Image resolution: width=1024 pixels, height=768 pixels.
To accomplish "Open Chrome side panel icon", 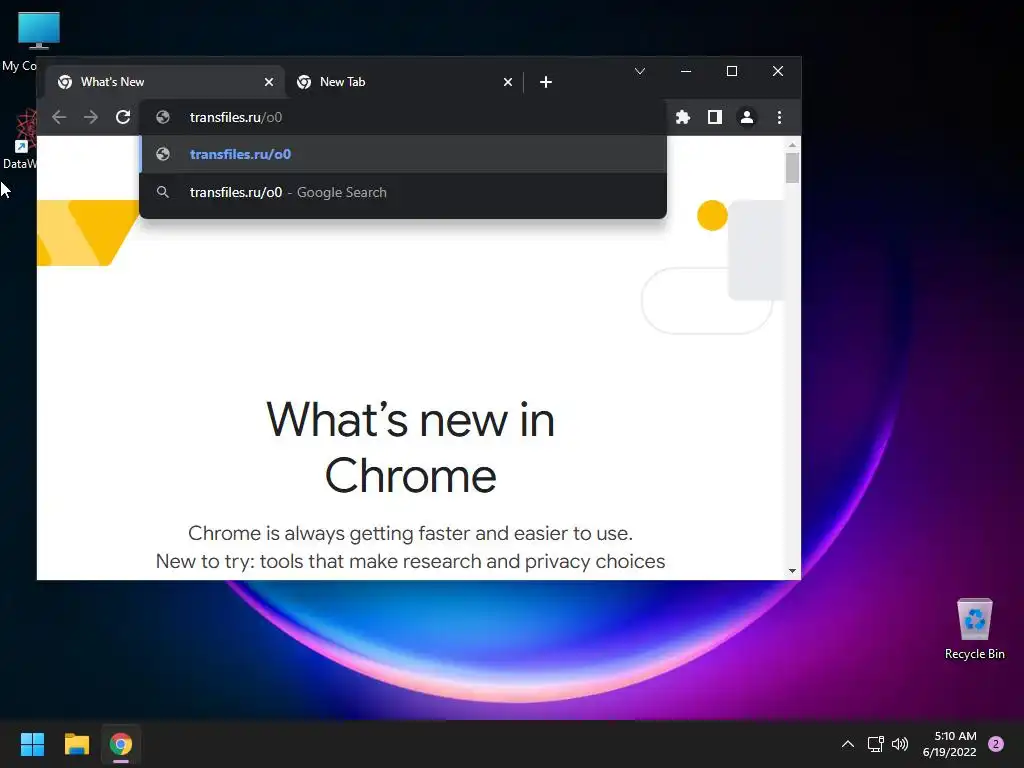I will coord(714,118).
